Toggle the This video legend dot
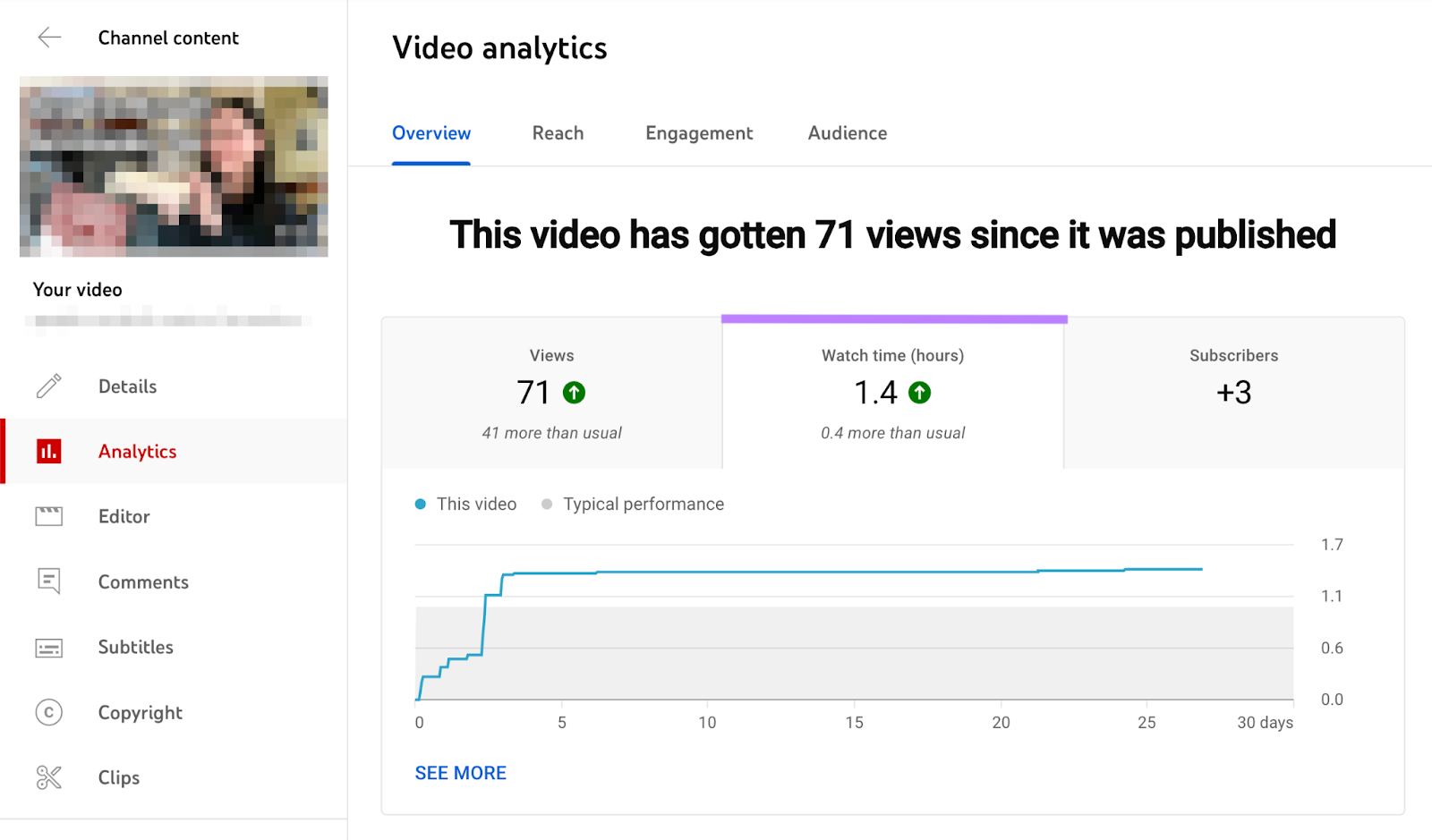Viewport: 1432px width, 840px height. 420,504
